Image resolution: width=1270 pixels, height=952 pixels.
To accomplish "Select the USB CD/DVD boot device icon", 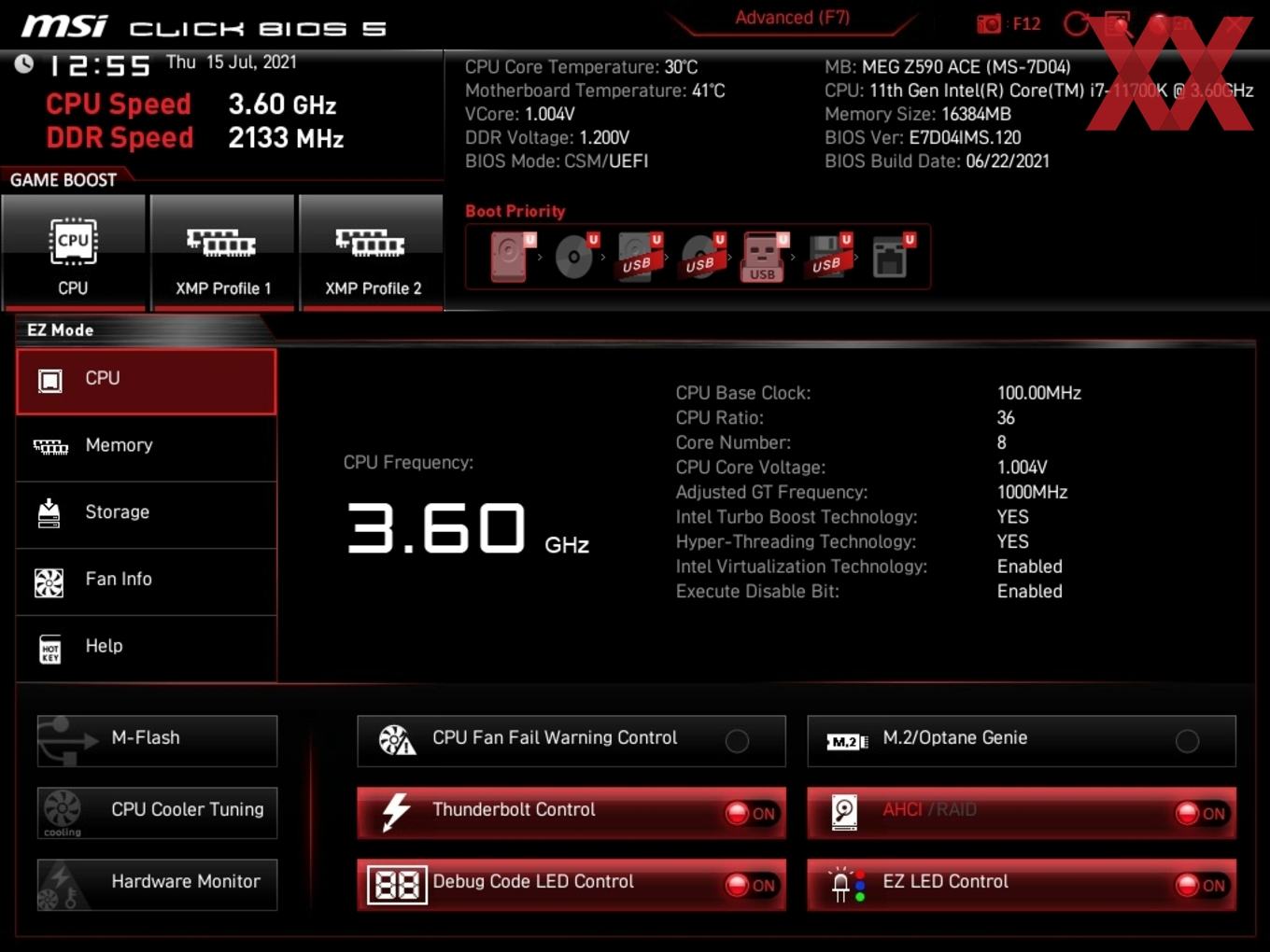I will pos(702,257).
